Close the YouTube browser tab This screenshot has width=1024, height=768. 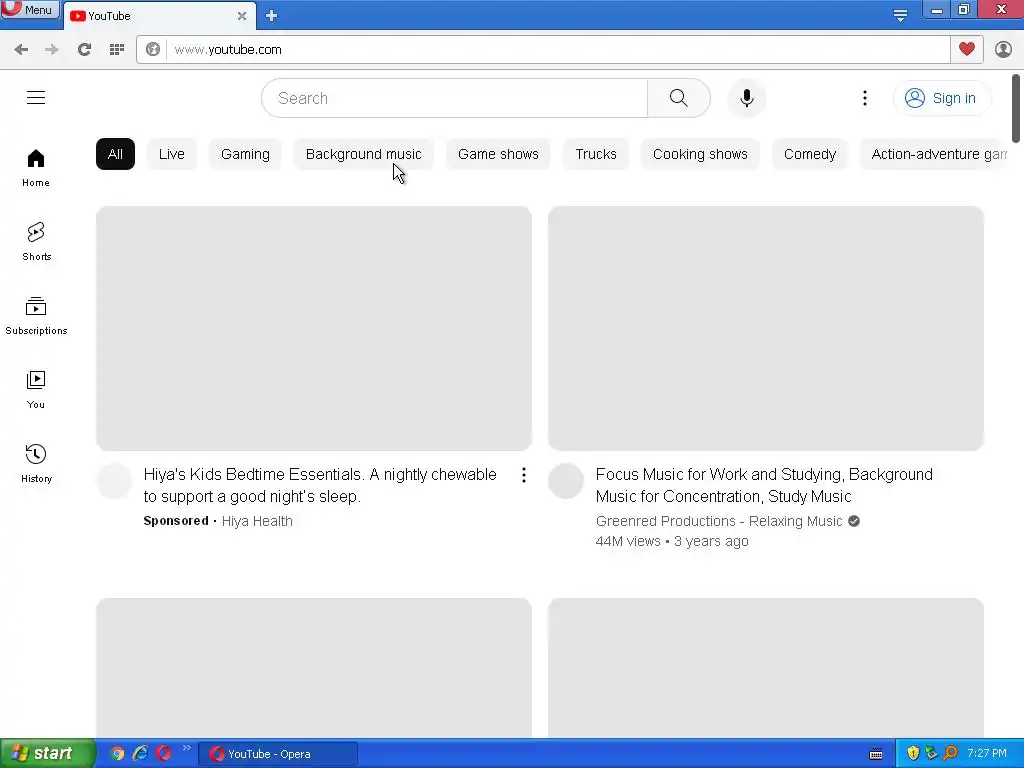tap(242, 16)
